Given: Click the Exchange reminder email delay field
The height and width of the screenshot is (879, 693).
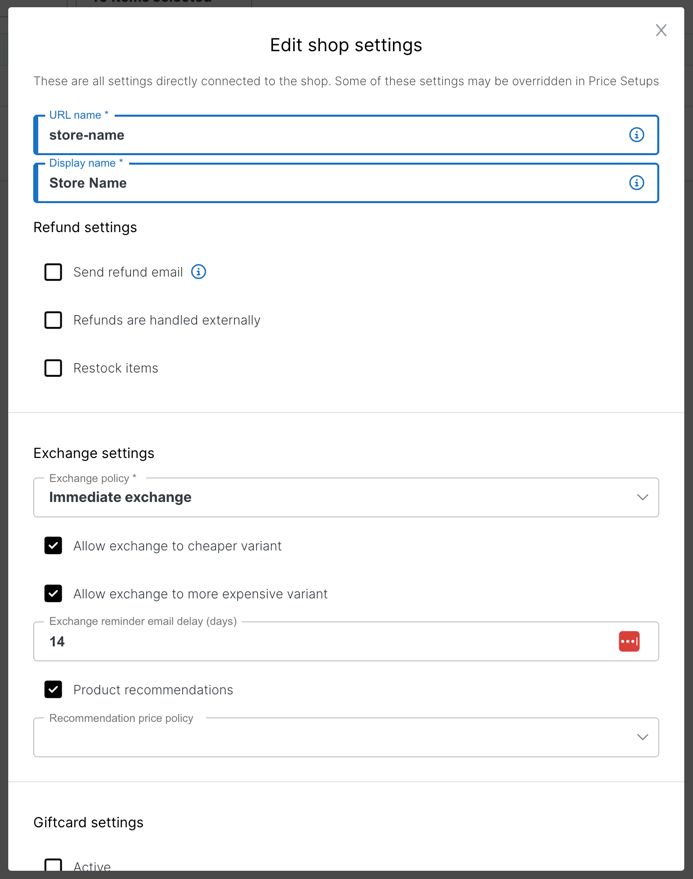Looking at the screenshot, I should (x=320, y=642).
